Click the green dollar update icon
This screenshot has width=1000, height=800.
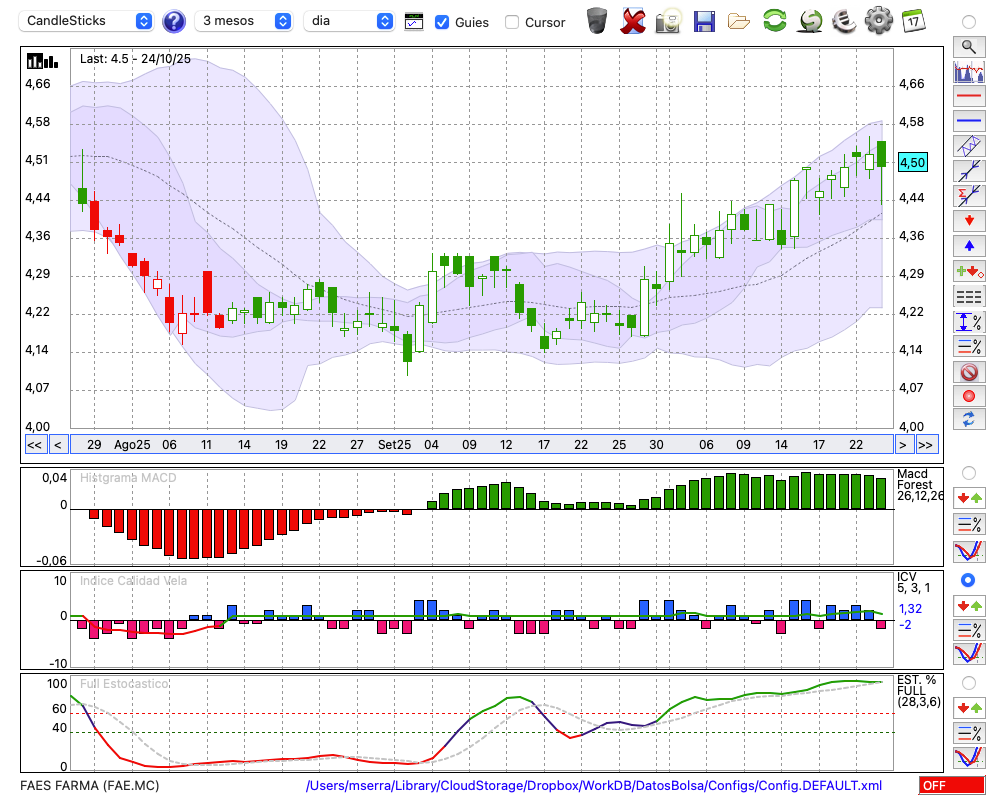tap(811, 20)
